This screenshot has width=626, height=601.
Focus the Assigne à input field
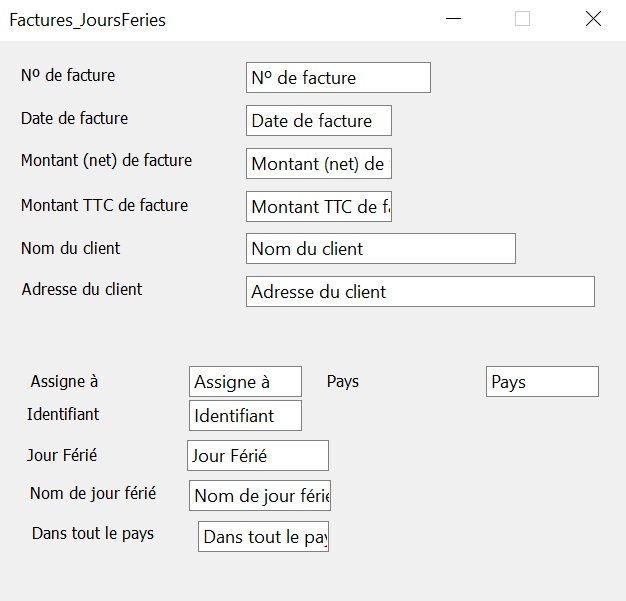click(x=245, y=381)
